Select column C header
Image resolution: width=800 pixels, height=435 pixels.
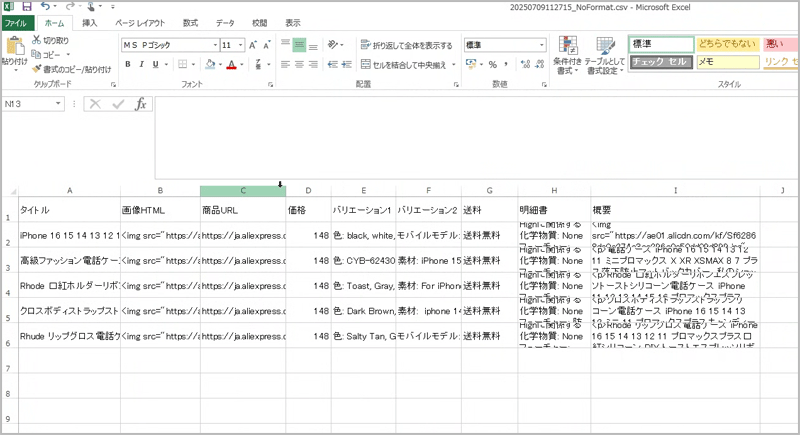(243, 191)
